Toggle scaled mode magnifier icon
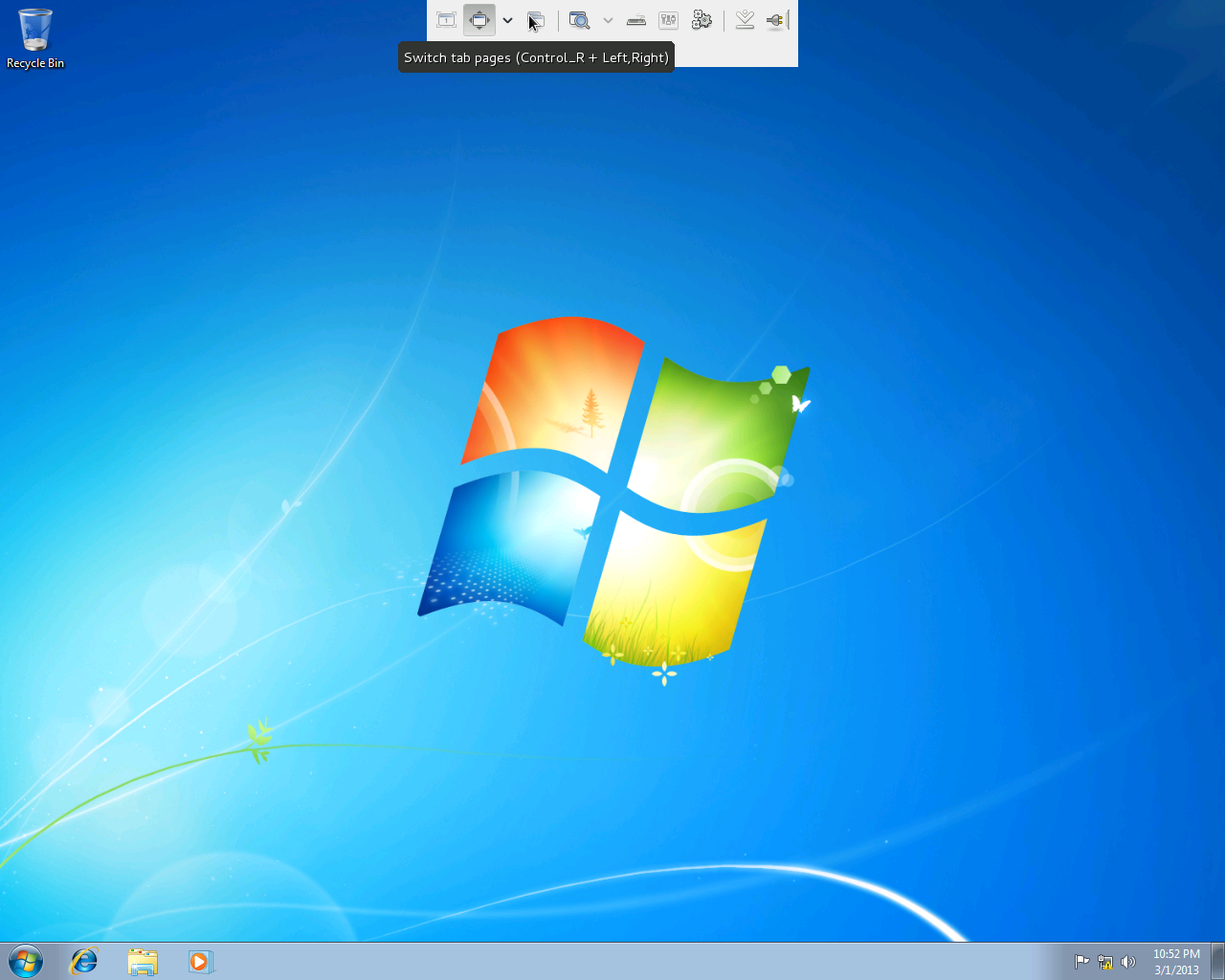The height and width of the screenshot is (980, 1225). 579,20
